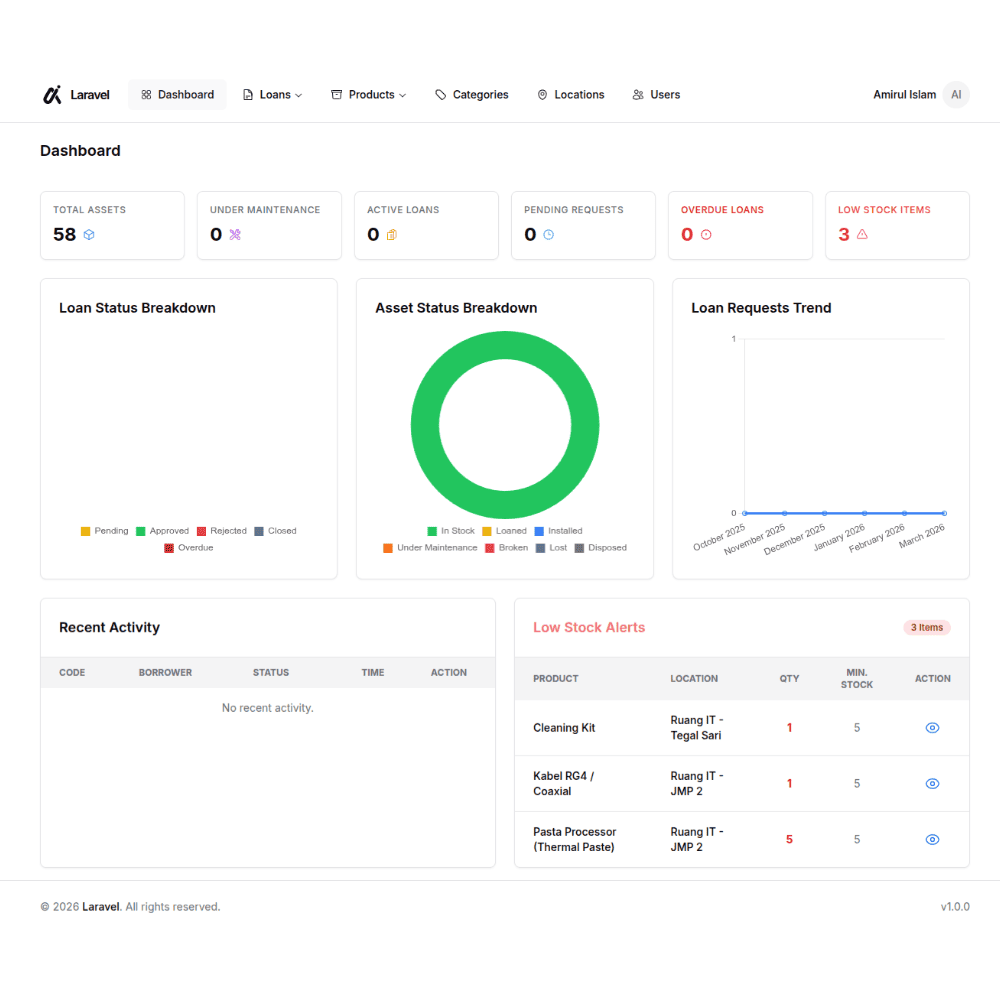
Task: Click the Laravel logo icon
Action: coord(52,95)
